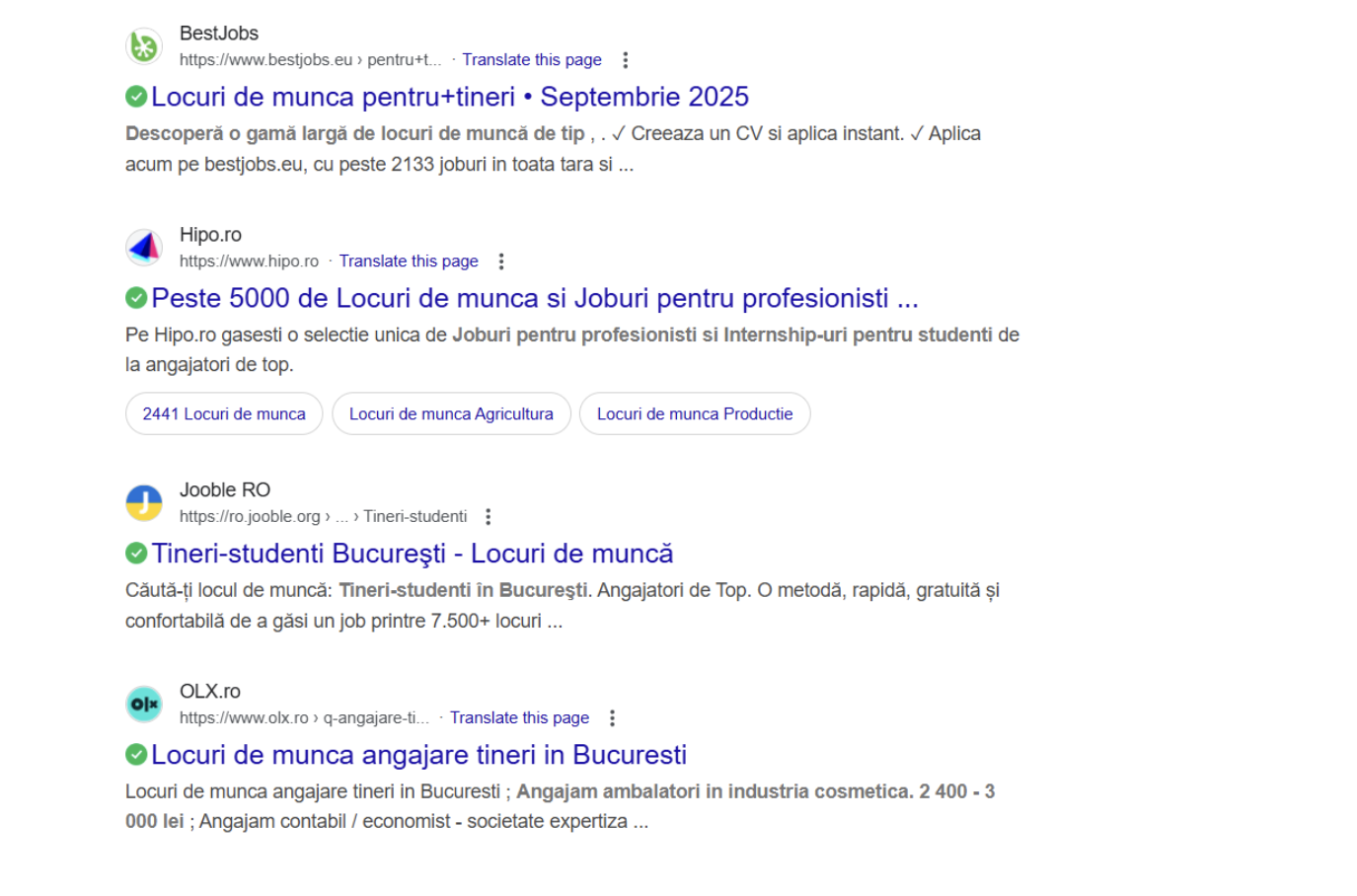Click green checkmark beside Tineri-studenti București title
The width and height of the screenshot is (1357, 896).
(136, 554)
